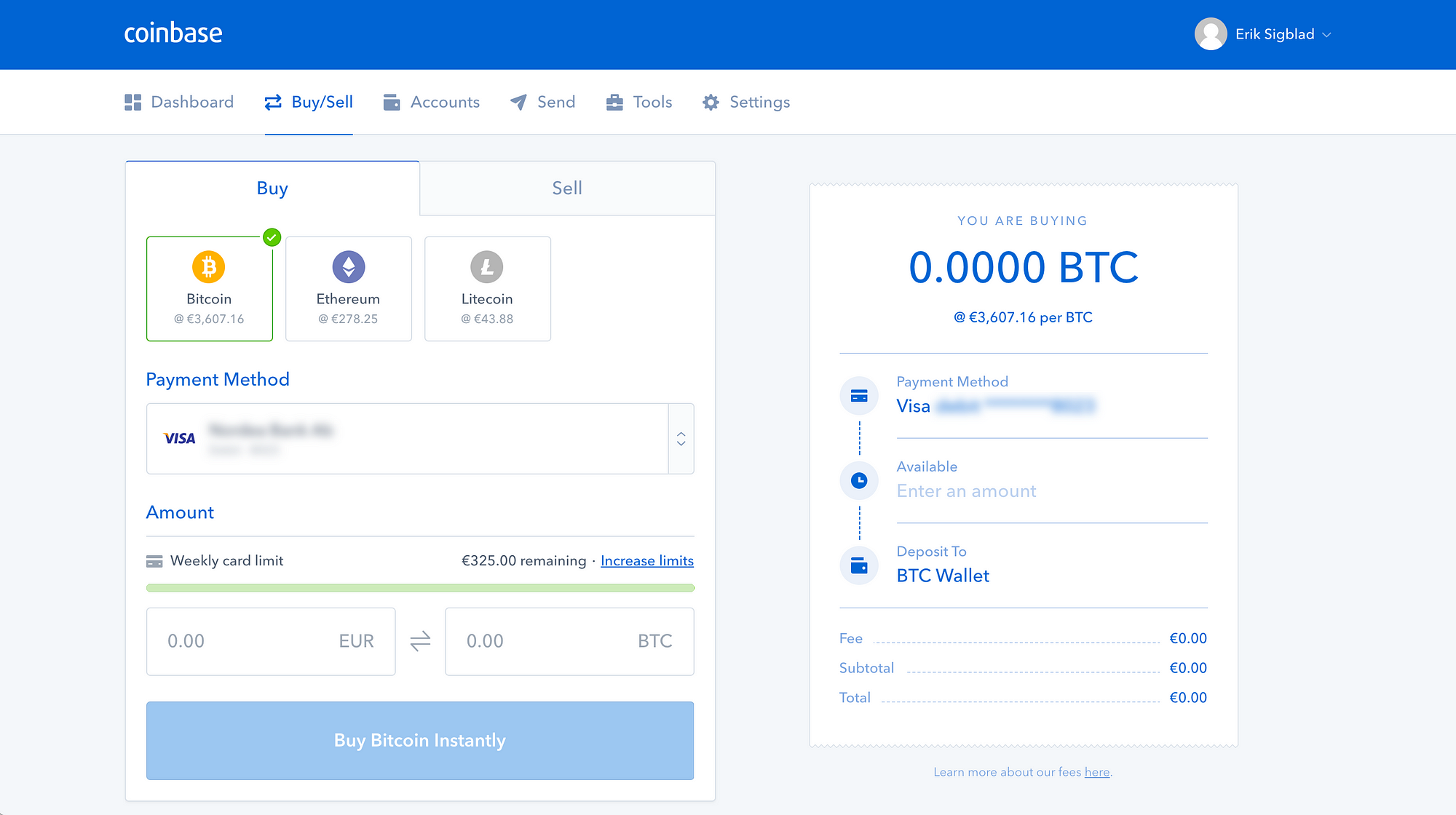
Task: Switch to the Buy tab
Action: [x=272, y=187]
